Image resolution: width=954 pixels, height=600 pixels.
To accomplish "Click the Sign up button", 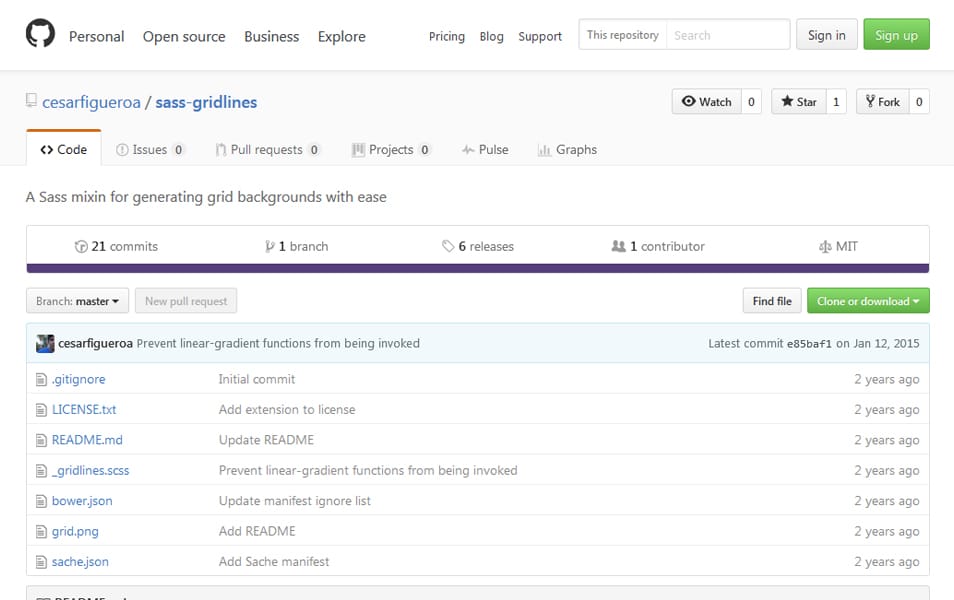I will 895,33.
